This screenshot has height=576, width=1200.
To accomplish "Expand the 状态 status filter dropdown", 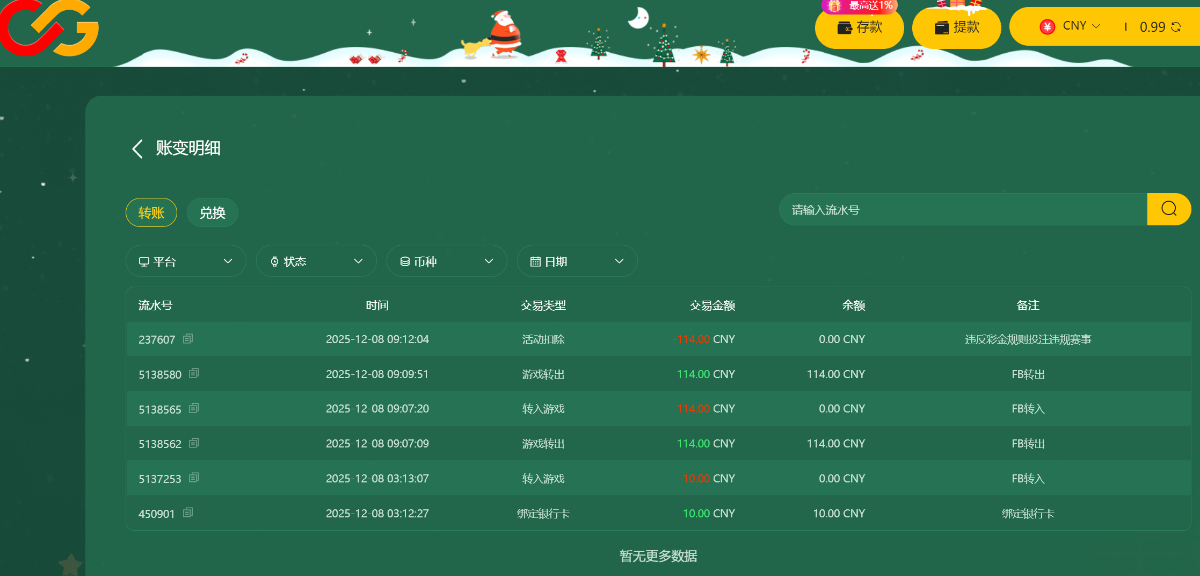I will click(316, 261).
